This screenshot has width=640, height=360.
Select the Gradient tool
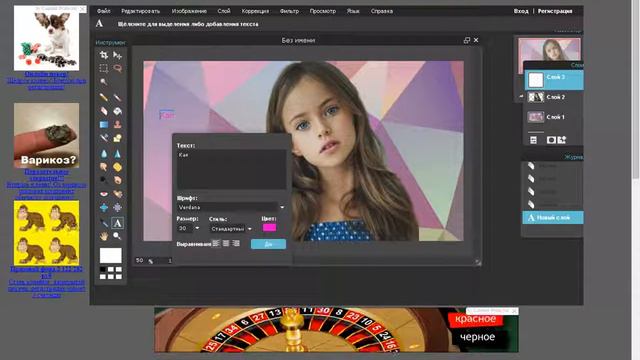click(x=104, y=124)
